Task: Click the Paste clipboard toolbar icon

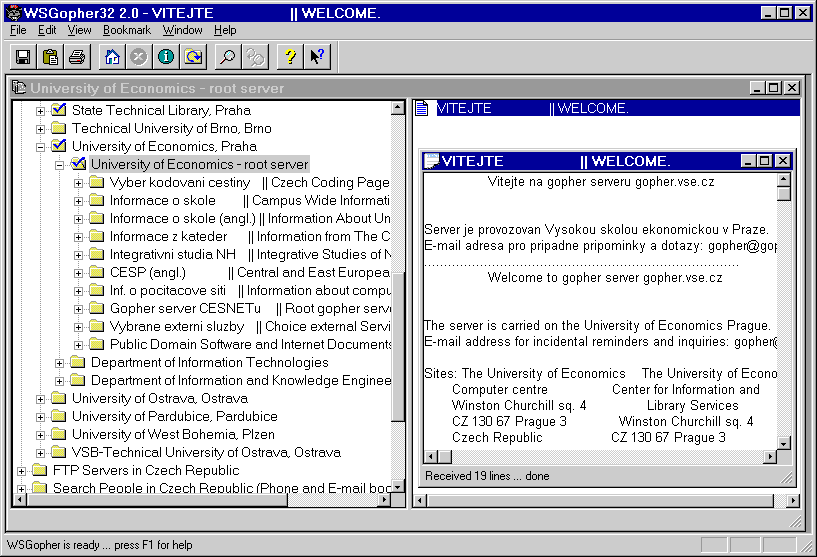Action: [50, 57]
